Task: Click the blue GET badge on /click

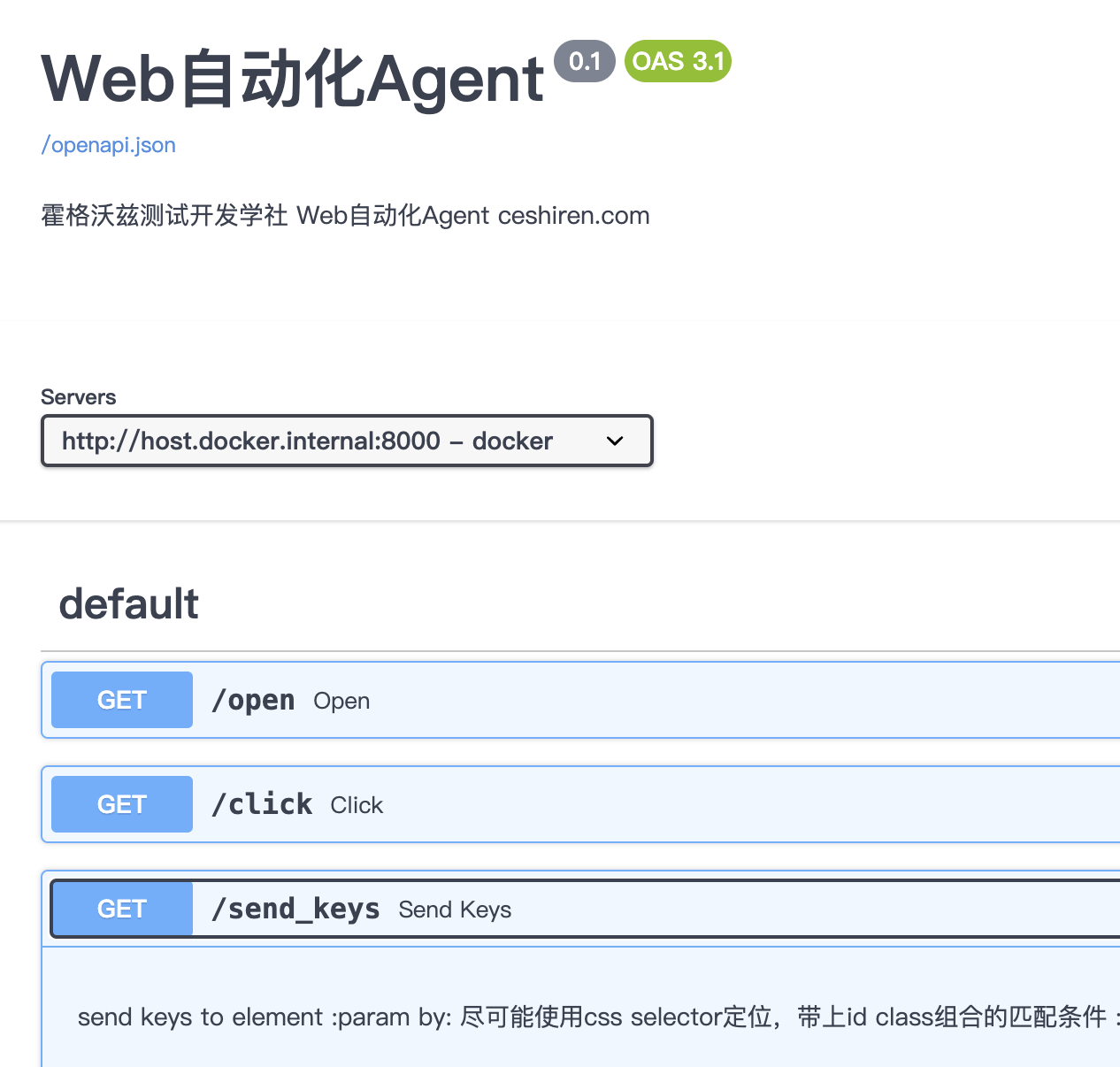Action: point(121,803)
